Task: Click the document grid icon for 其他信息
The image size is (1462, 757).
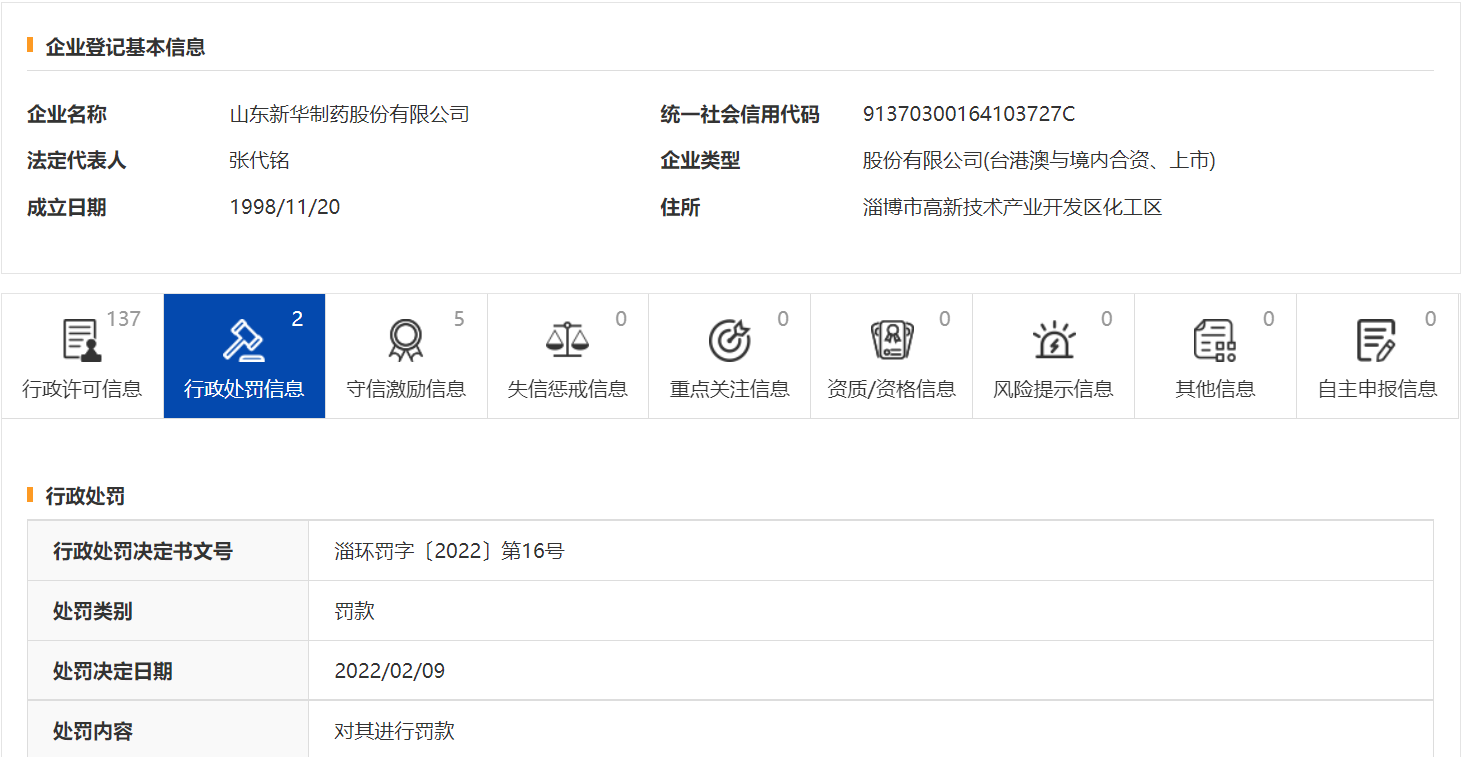Action: pyautogui.click(x=1215, y=340)
